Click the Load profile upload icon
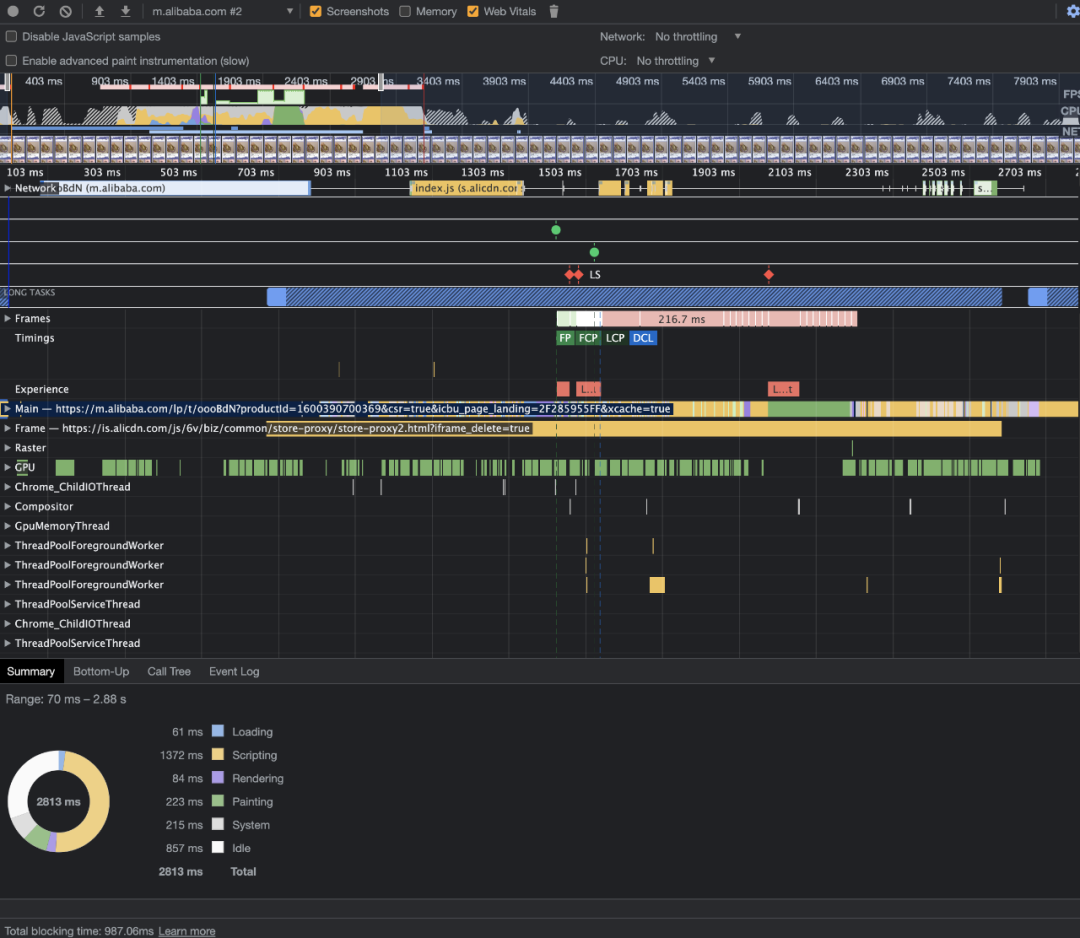This screenshot has width=1080, height=938. pyautogui.click(x=99, y=11)
